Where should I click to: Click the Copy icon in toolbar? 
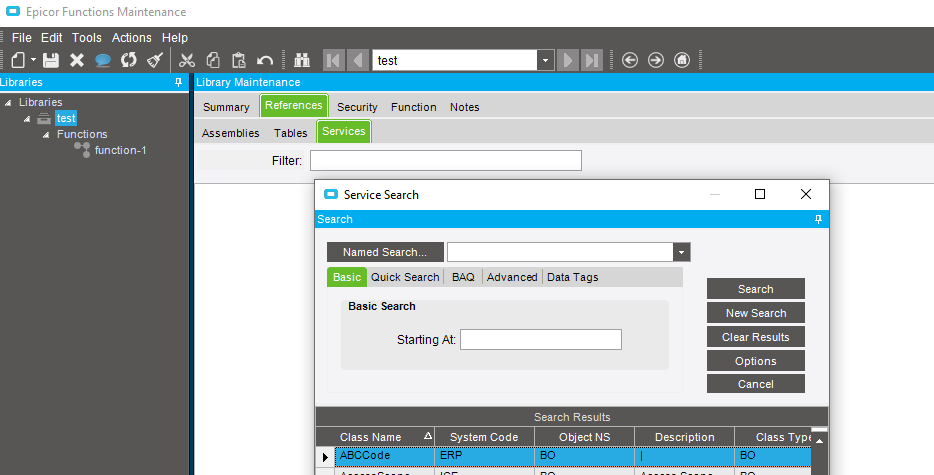click(x=213, y=60)
